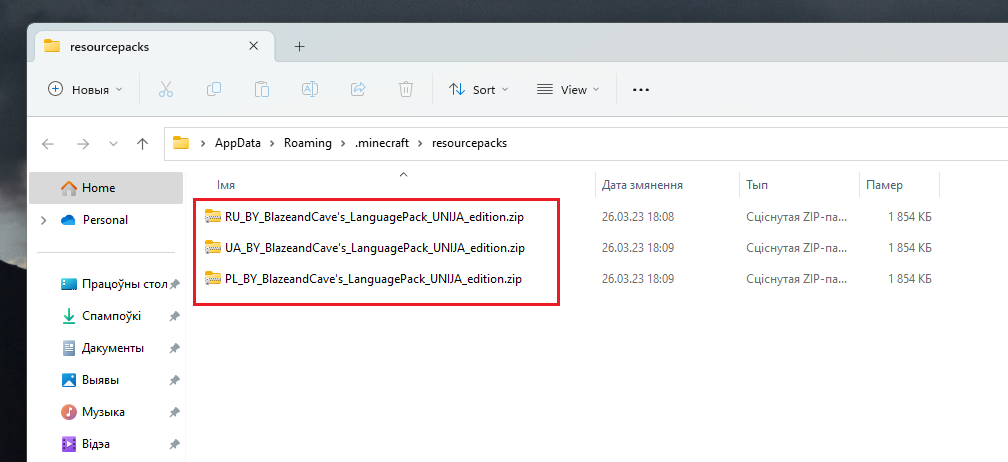Click the folder icon in address bar
This screenshot has height=462, width=1008.
coord(181,143)
